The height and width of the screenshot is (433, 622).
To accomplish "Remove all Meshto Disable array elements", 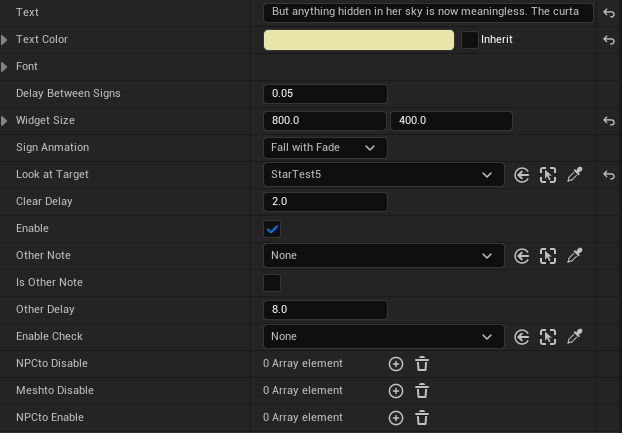I will [422, 391].
